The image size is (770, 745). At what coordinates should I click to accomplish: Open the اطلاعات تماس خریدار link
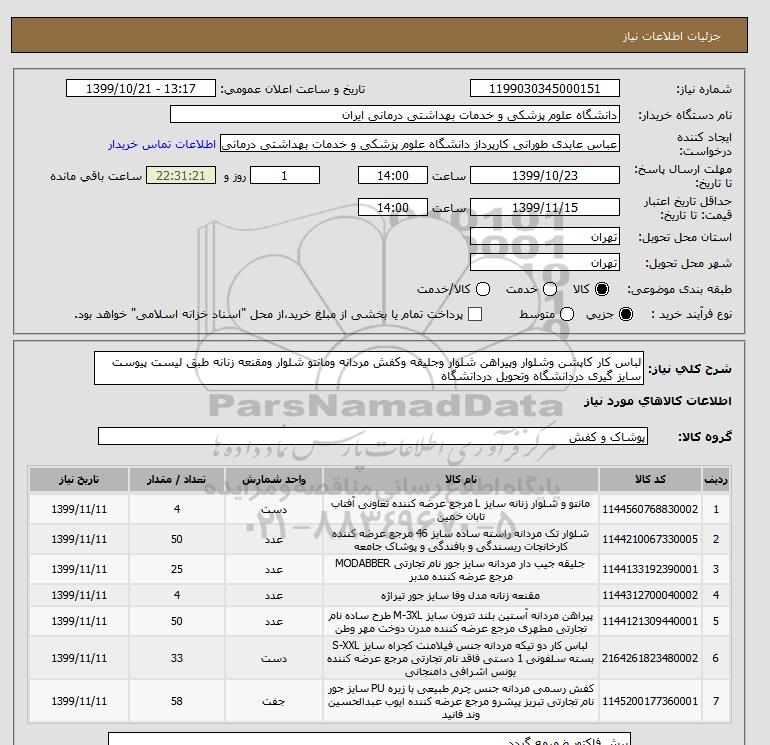coord(162,144)
